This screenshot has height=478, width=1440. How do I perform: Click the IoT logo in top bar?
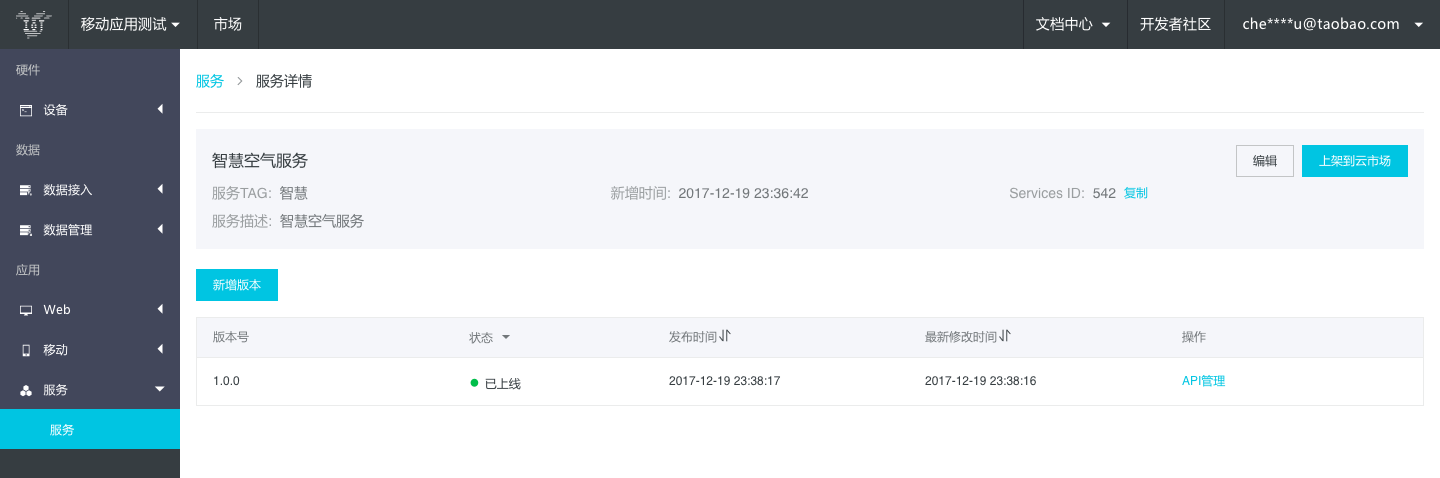(34, 24)
